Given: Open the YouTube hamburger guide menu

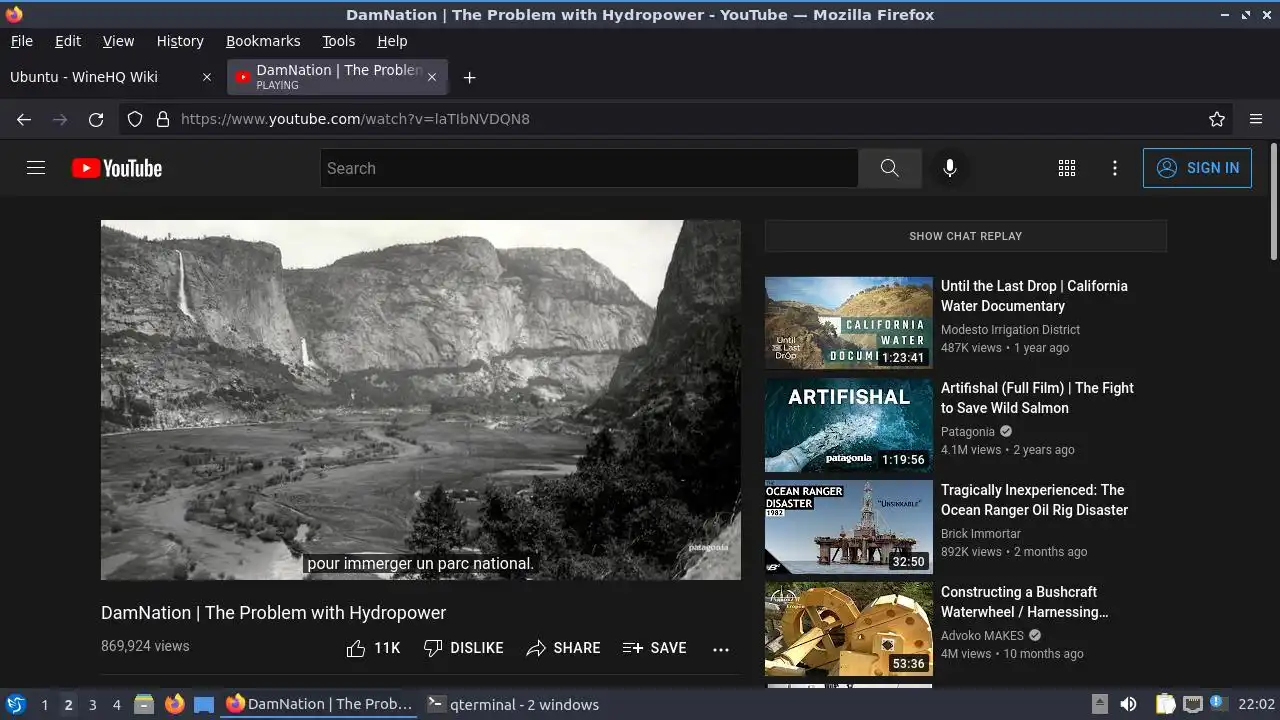Looking at the screenshot, I should tap(36, 168).
